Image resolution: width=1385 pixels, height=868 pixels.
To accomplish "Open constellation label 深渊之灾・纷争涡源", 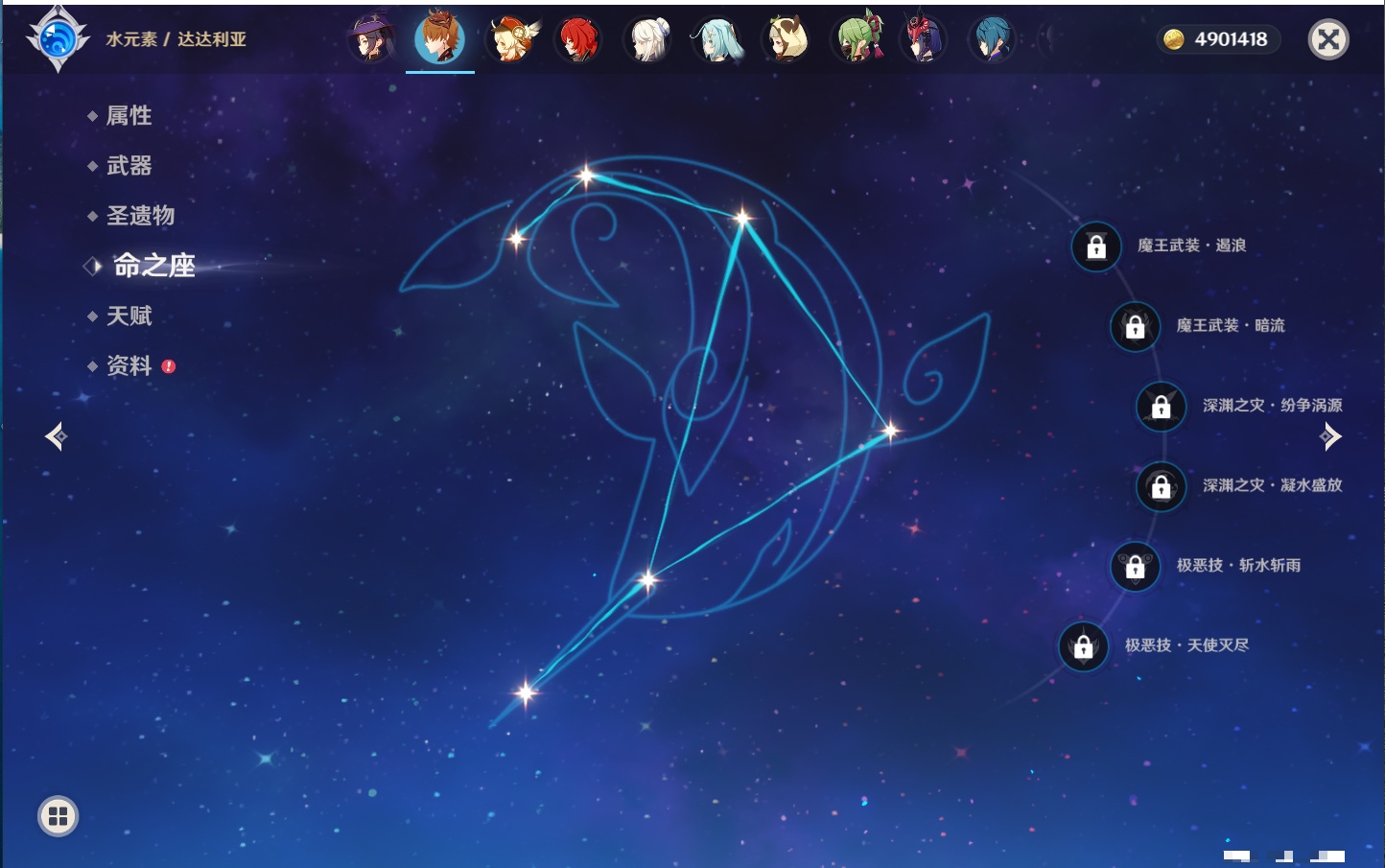I will click(1273, 405).
